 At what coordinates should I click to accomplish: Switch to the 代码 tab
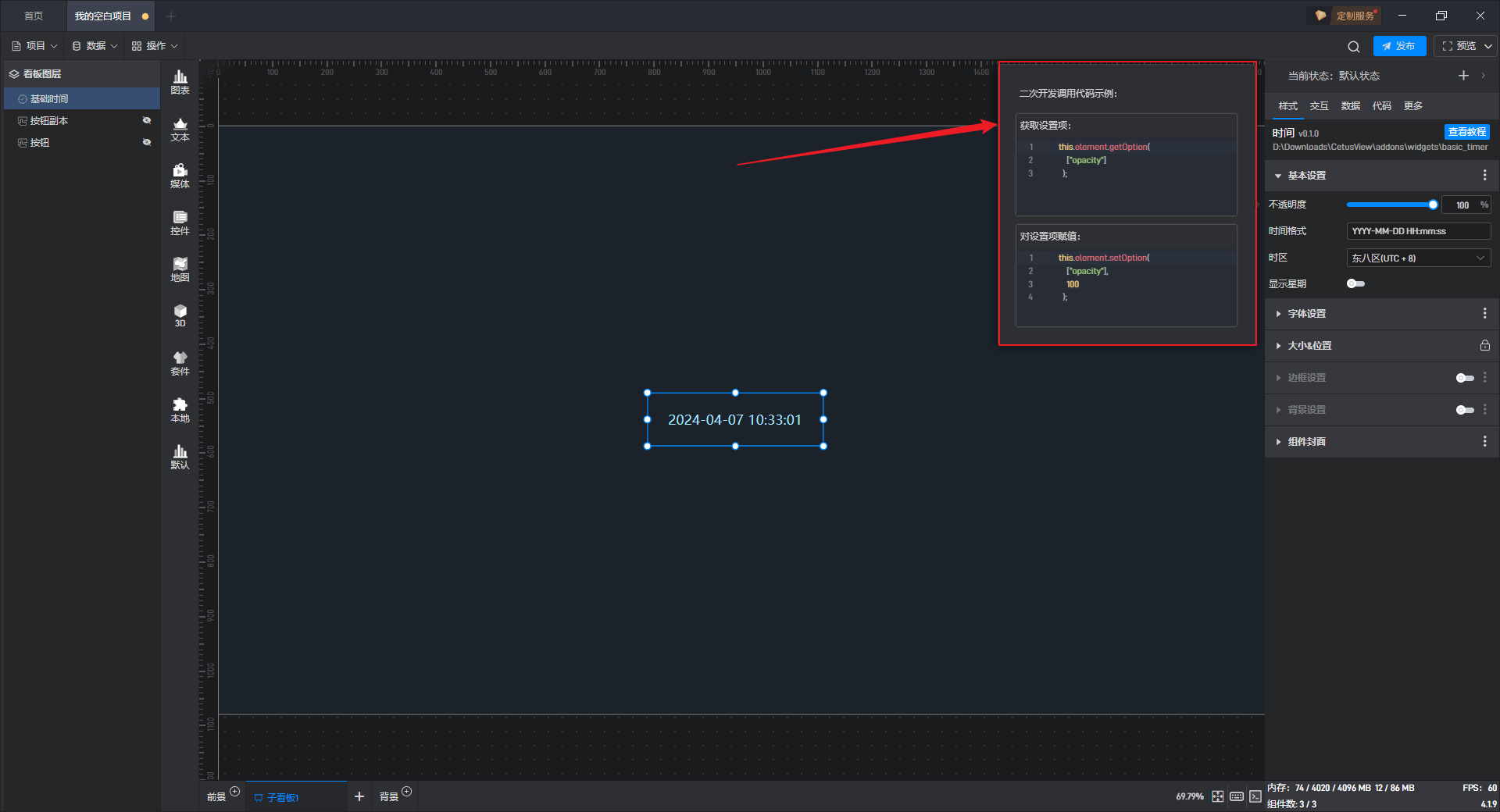[1381, 106]
